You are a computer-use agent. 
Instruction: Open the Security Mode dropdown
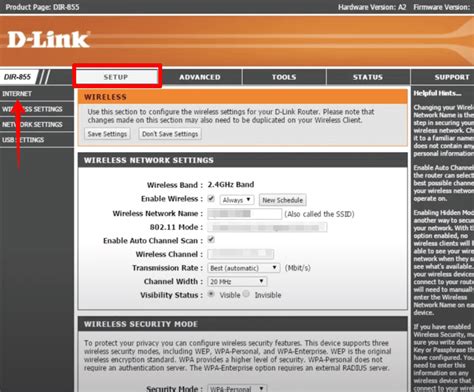[237, 388]
